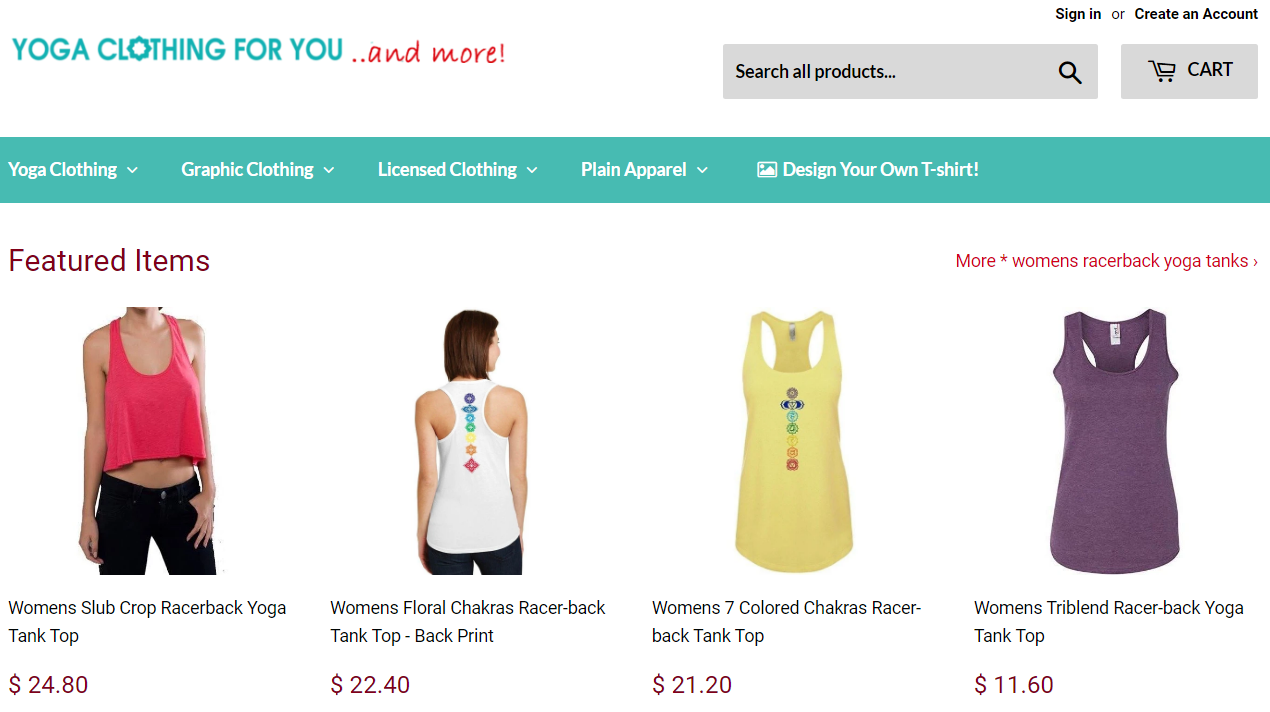Click the shopping cart icon

(x=1162, y=71)
